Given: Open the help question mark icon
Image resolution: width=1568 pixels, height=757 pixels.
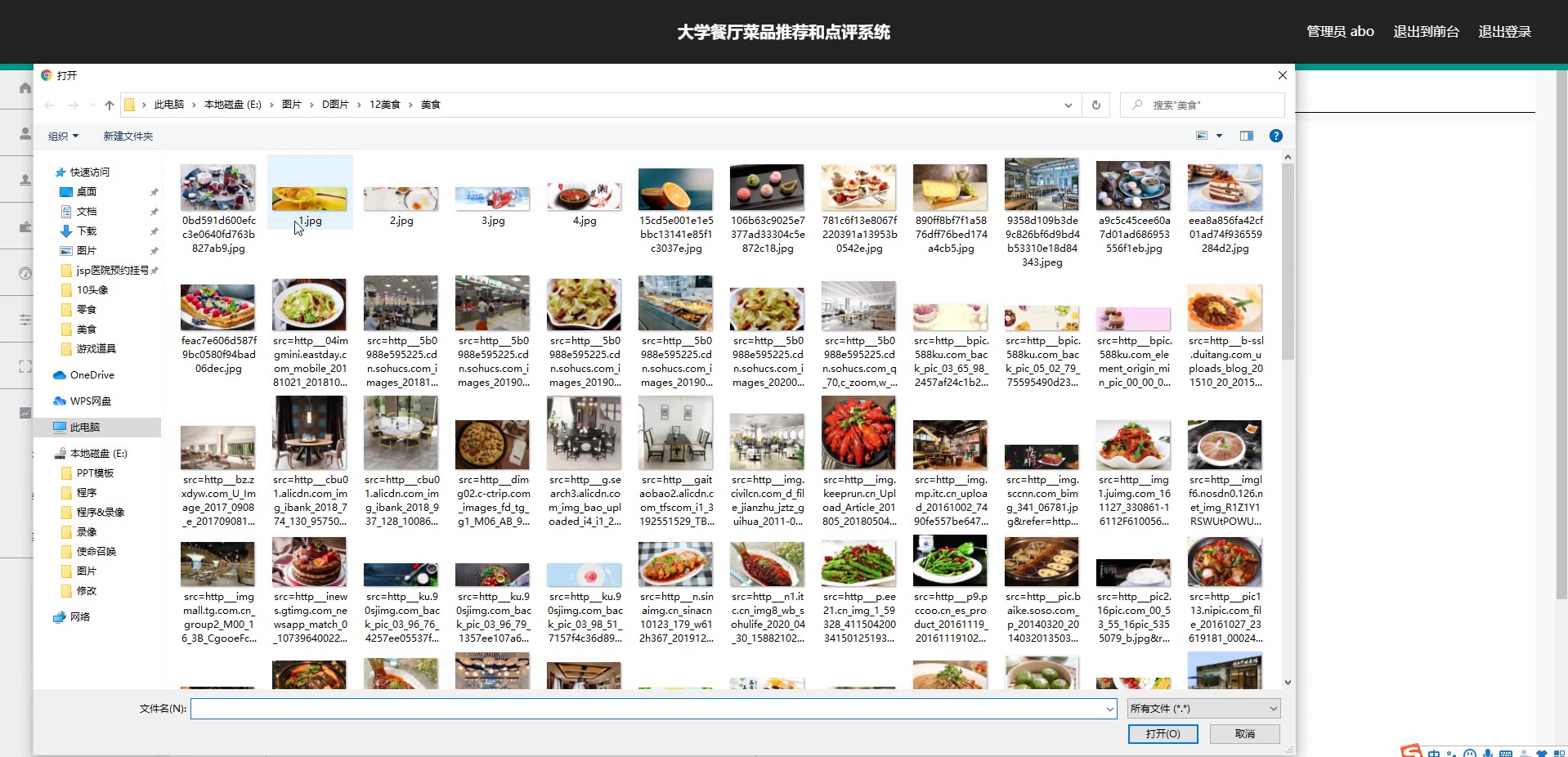Looking at the screenshot, I should pyautogui.click(x=1275, y=136).
